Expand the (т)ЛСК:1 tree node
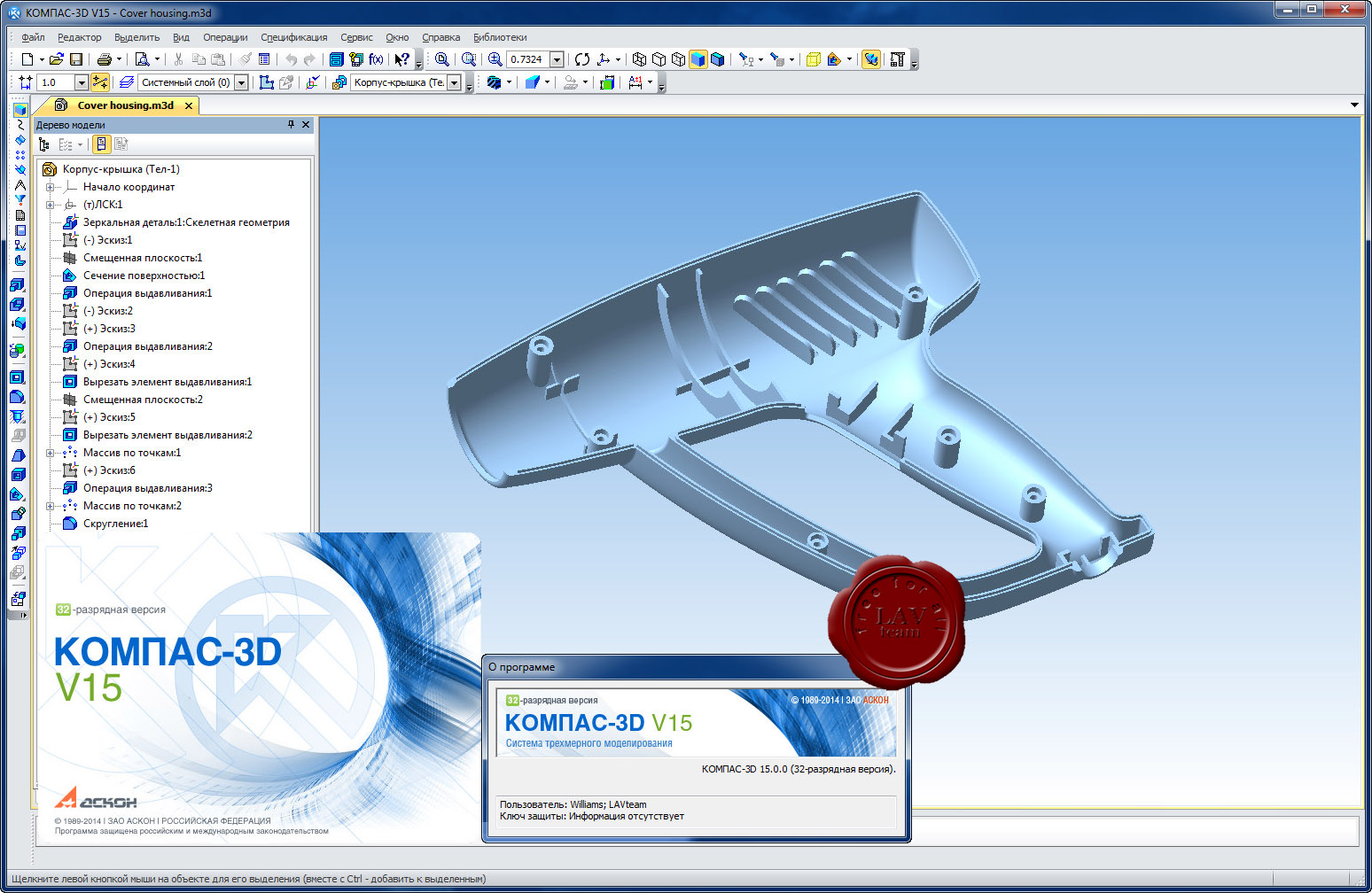1372x893 pixels. [x=51, y=205]
